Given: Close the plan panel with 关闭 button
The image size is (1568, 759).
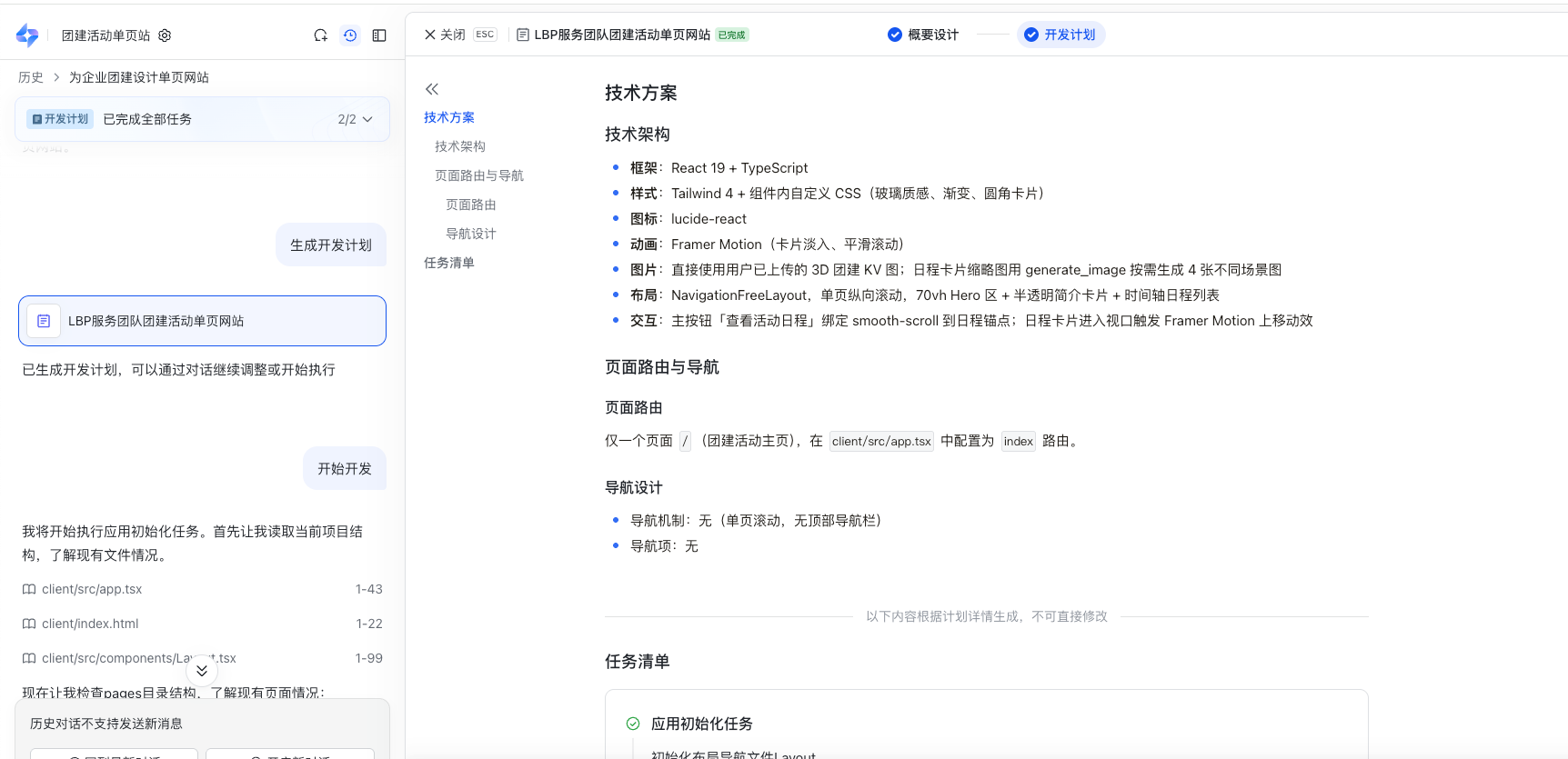Looking at the screenshot, I should 445,35.
